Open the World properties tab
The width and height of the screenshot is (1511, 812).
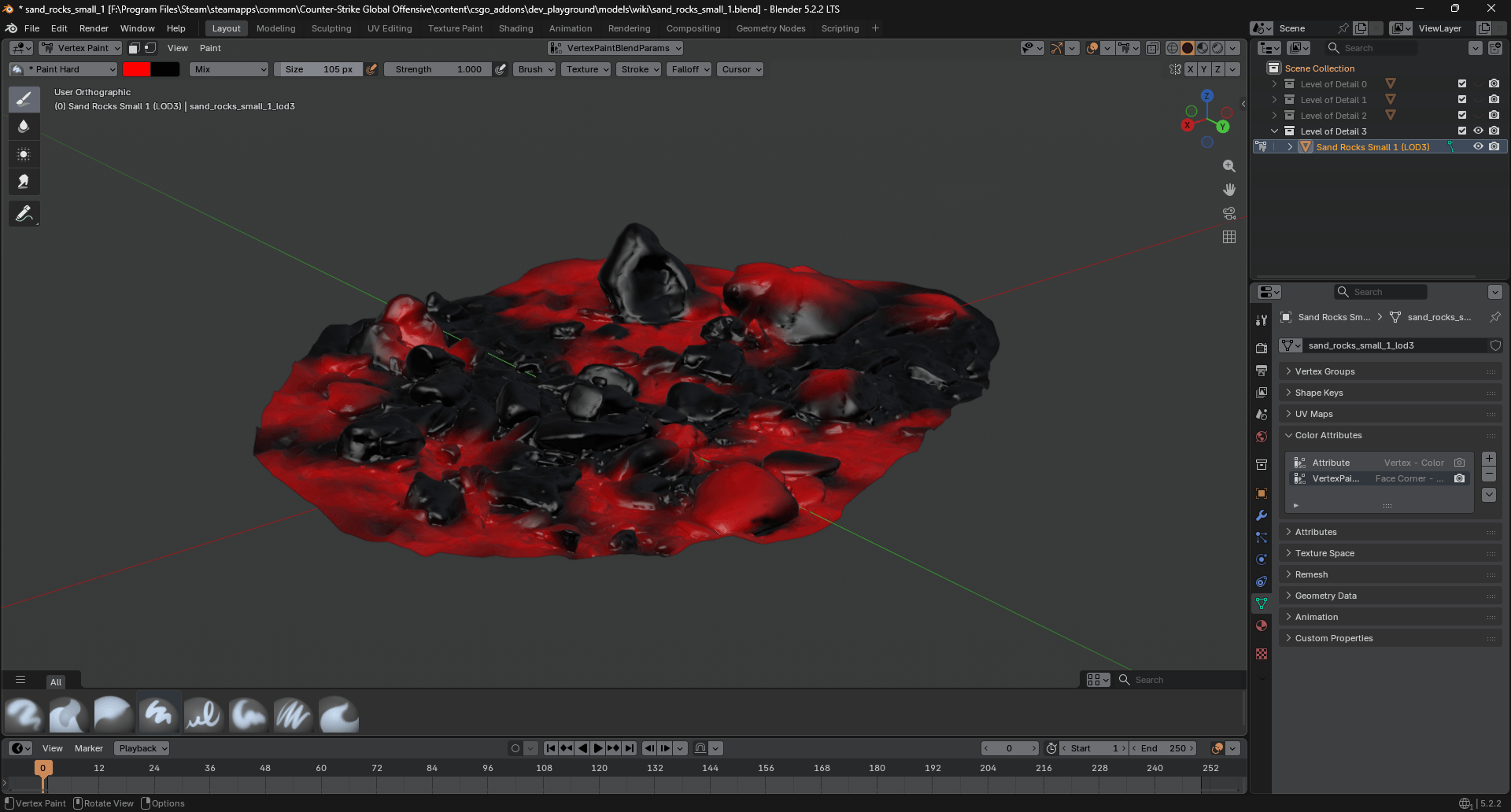click(1262, 437)
